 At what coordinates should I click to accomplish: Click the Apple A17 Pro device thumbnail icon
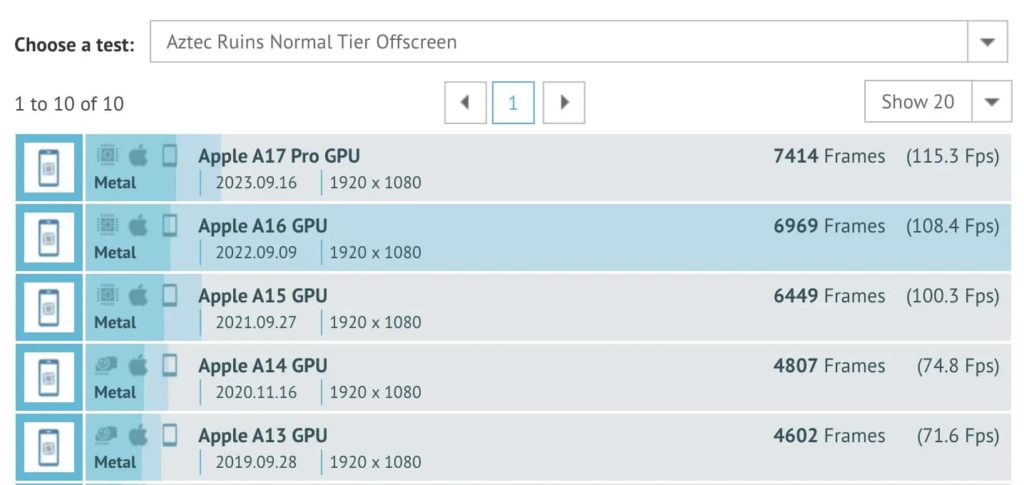click(49, 168)
